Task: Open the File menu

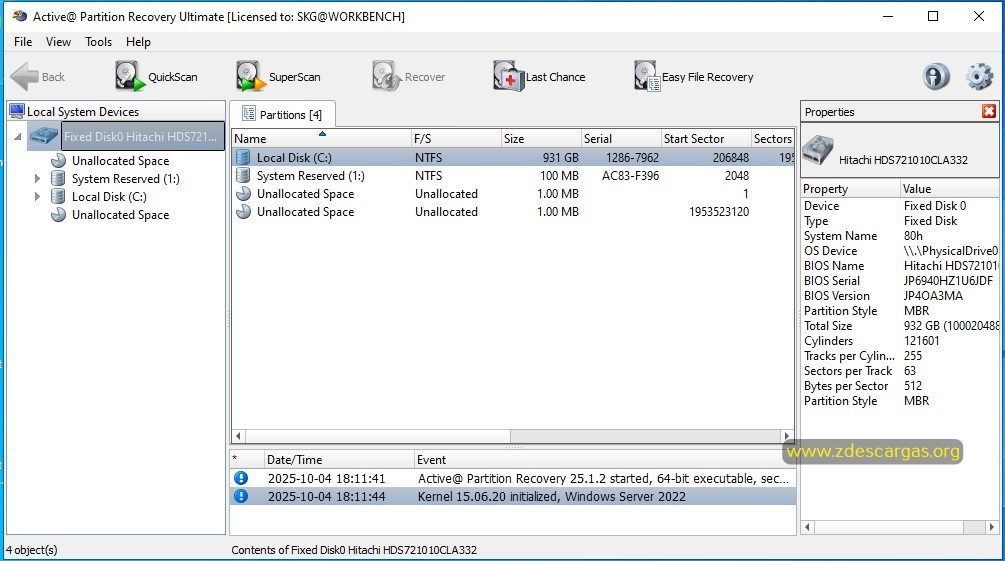Action: click(x=23, y=42)
